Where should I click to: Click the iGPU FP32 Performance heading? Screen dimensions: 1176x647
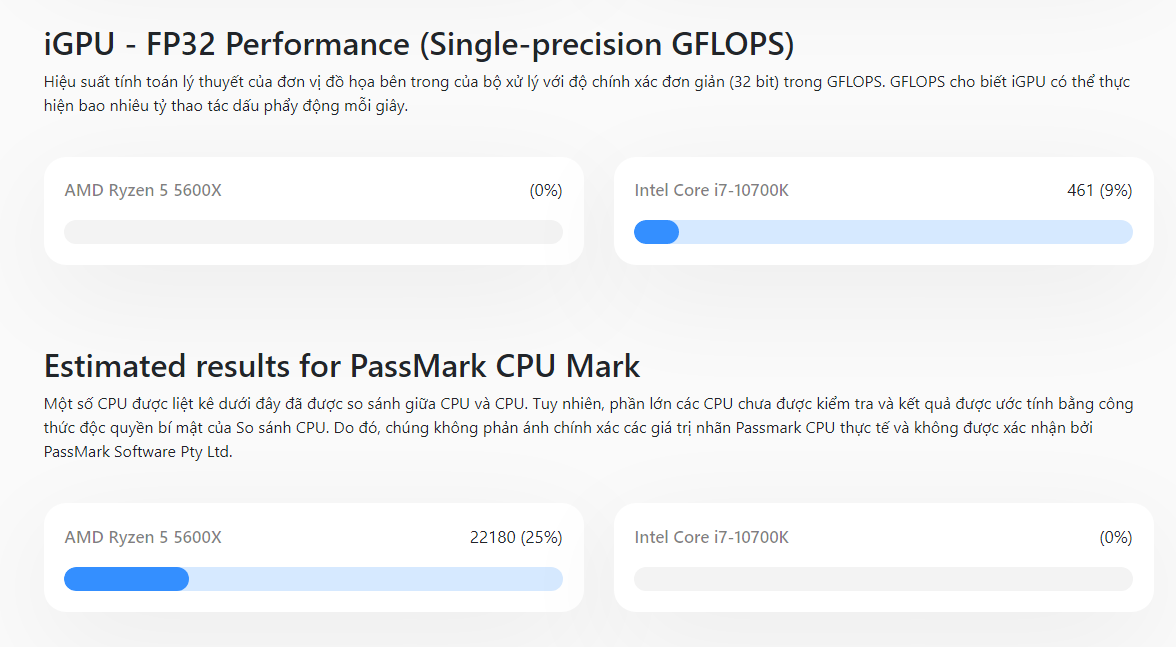(418, 44)
